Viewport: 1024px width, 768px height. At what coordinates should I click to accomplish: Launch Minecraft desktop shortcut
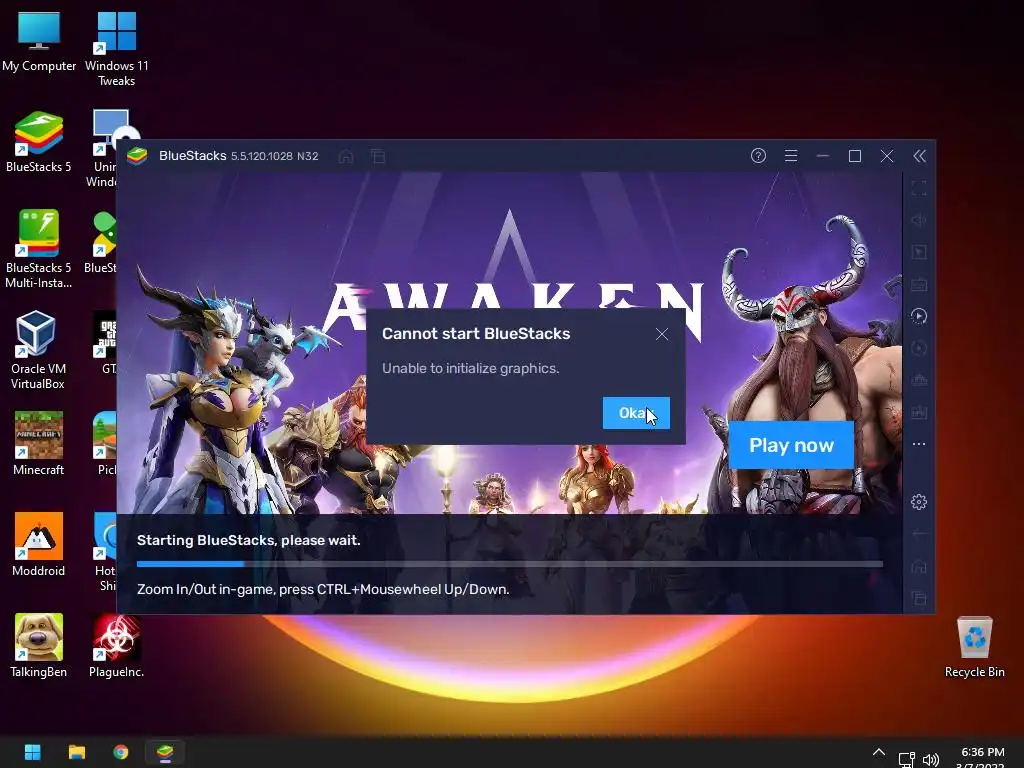(39, 443)
